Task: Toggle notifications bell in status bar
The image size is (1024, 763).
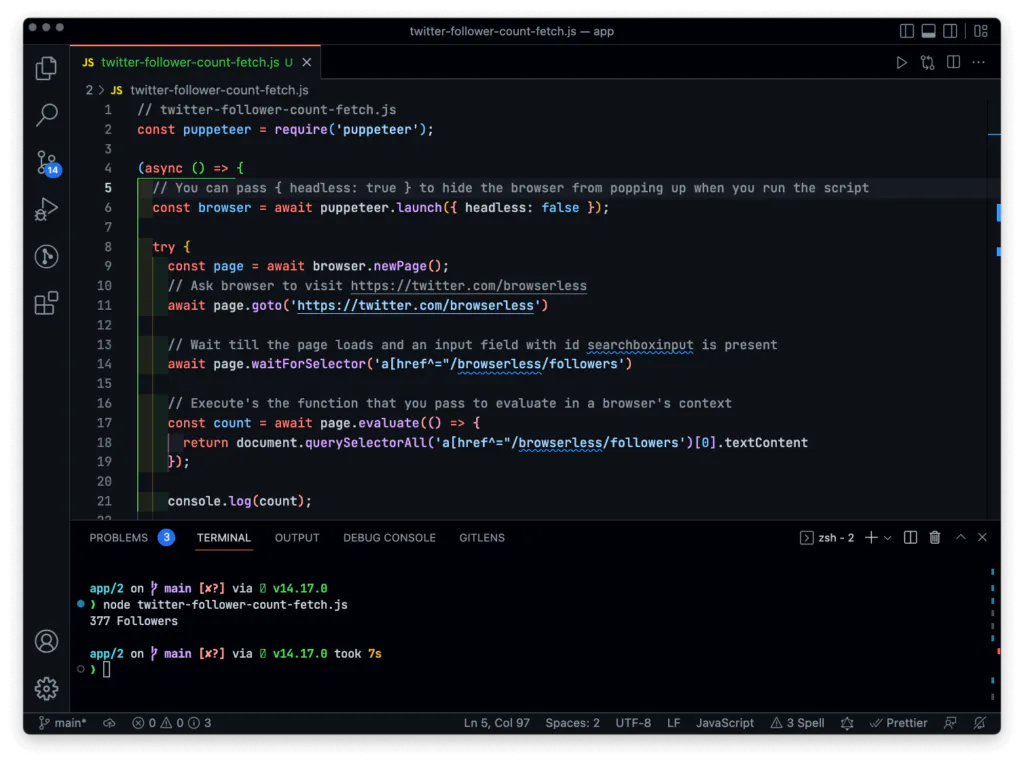Action: click(980, 722)
